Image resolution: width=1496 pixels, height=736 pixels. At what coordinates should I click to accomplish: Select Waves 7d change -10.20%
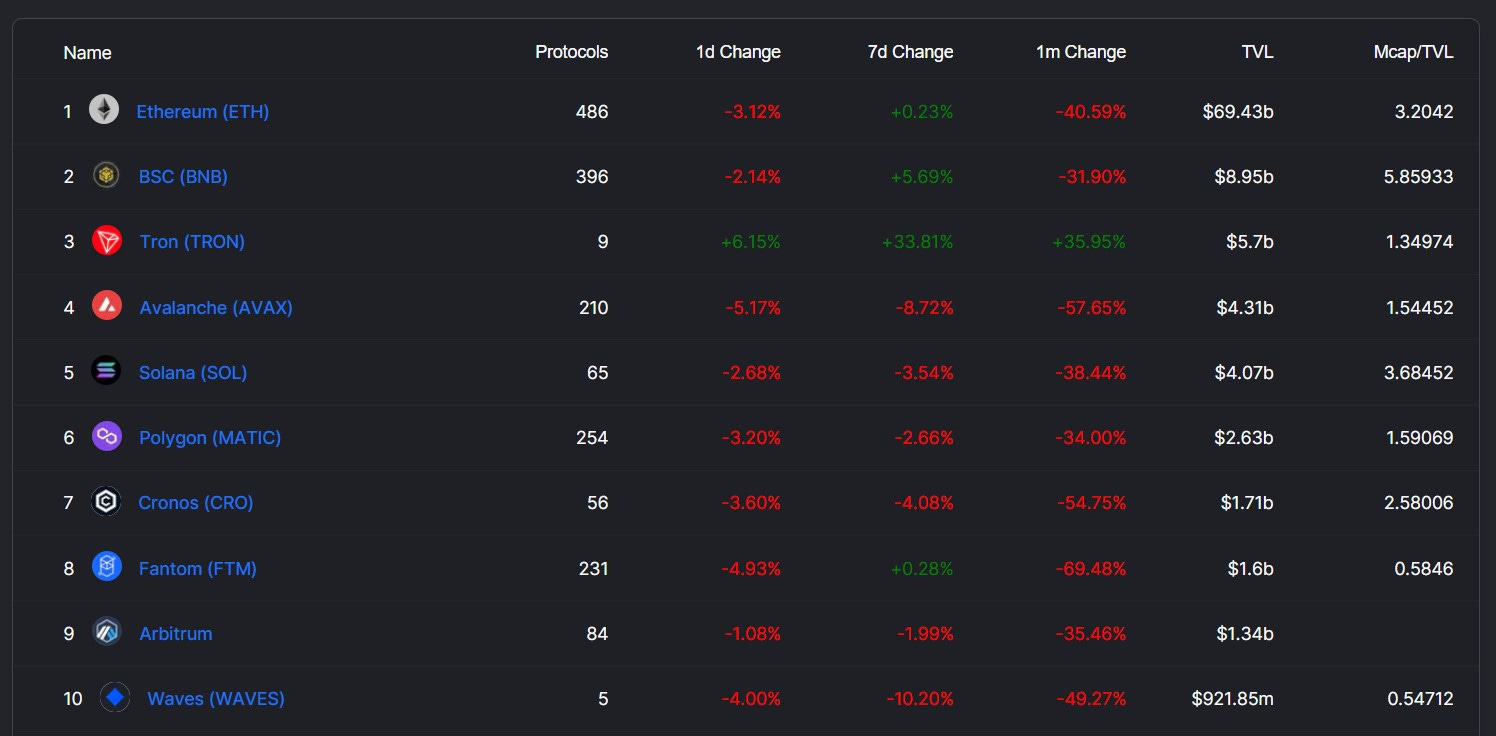(920, 699)
